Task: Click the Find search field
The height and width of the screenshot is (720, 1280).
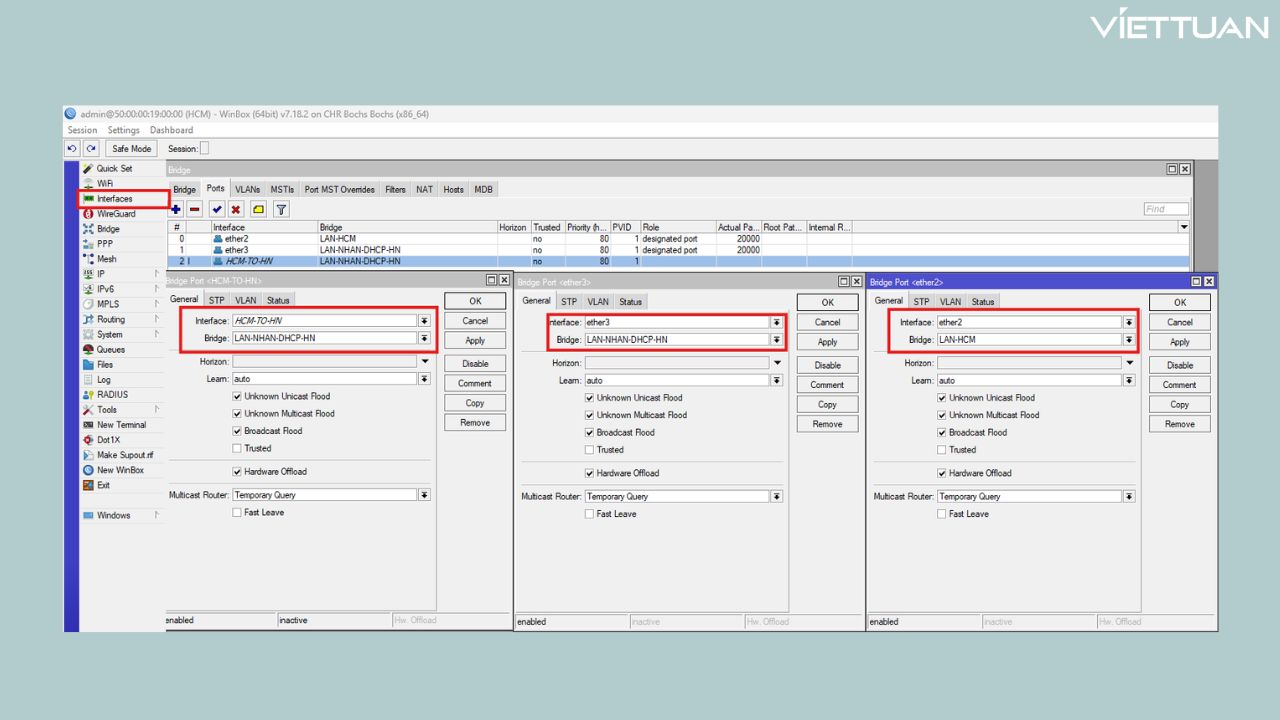Action: click(1166, 209)
